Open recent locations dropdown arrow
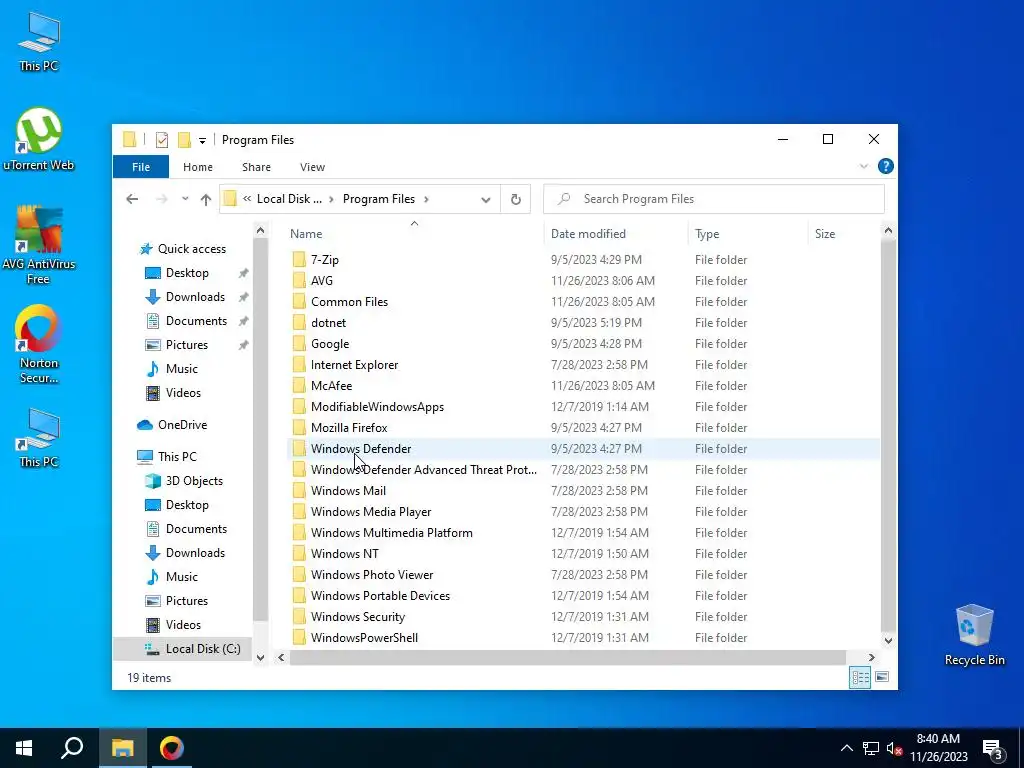This screenshot has width=1024, height=768. pyautogui.click(x=185, y=199)
